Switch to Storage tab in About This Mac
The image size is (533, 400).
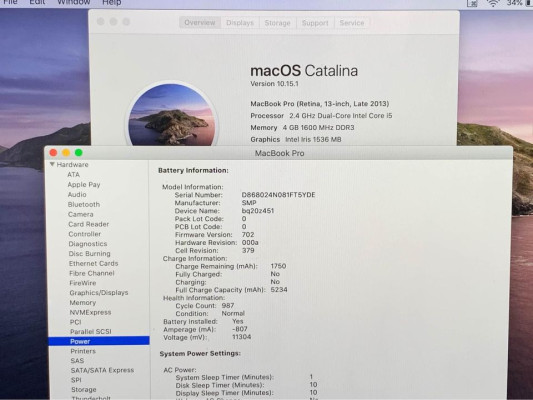point(277,23)
